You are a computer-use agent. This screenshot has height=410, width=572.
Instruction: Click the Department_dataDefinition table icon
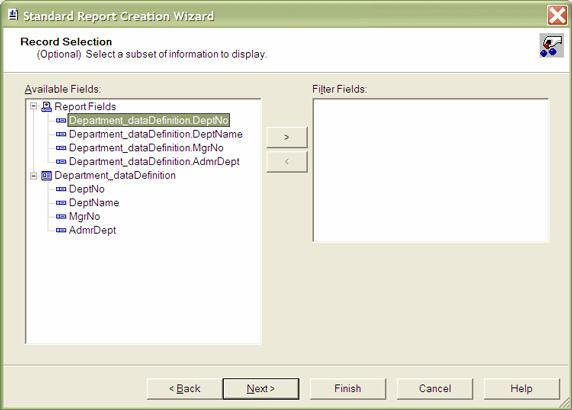[46, 176]
